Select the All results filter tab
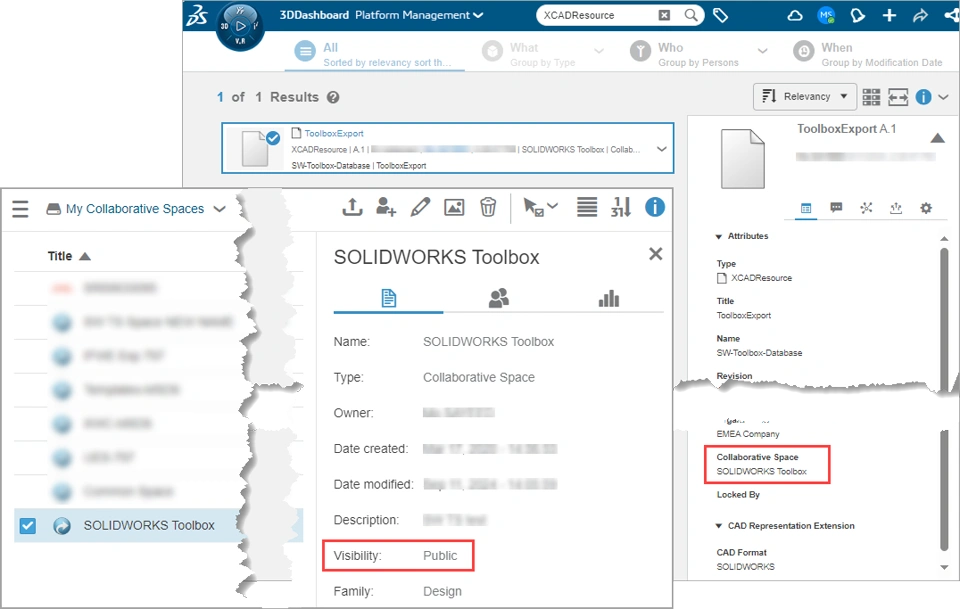This screenshot has width=960, height=609. [375, 54]
